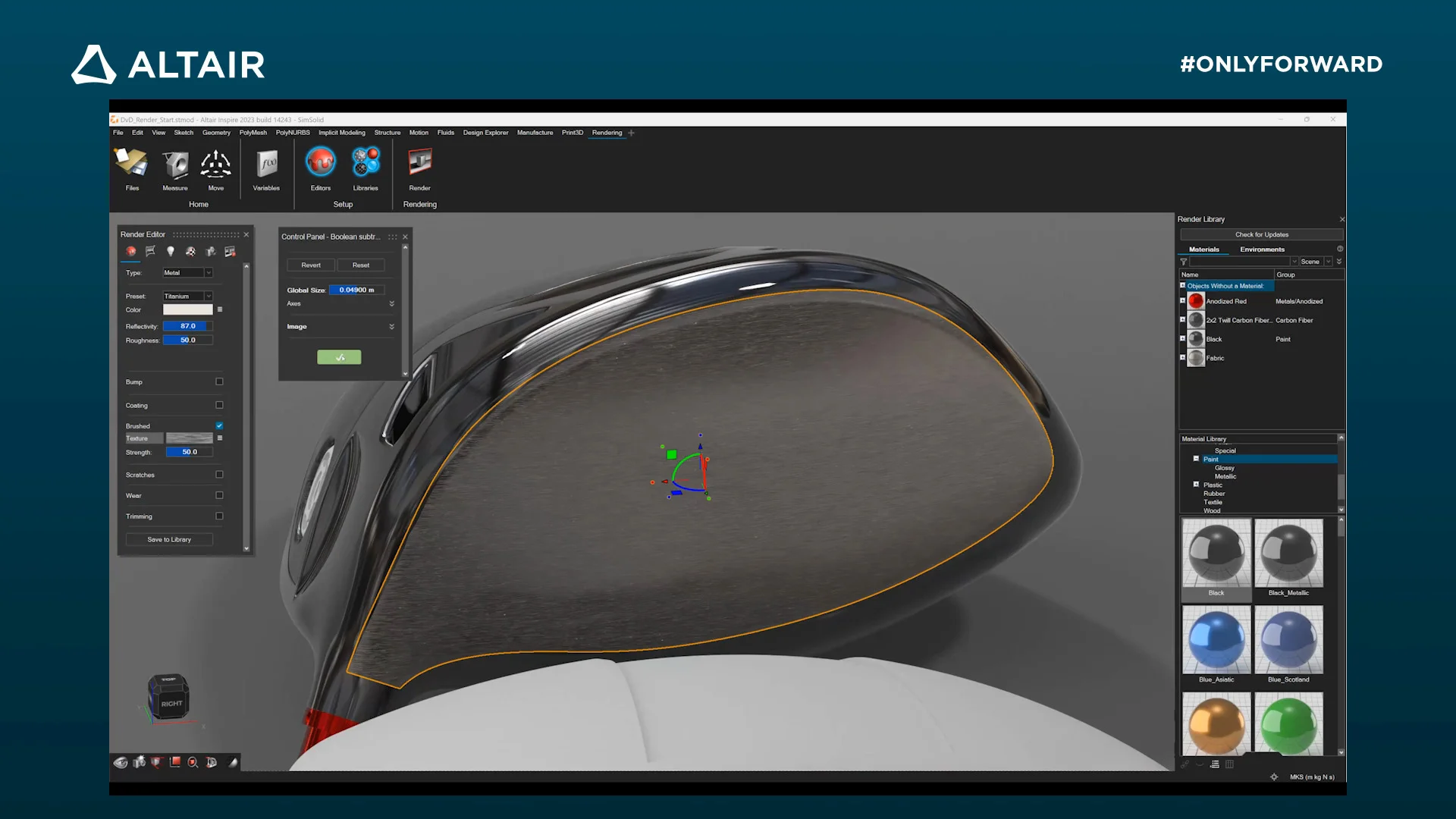Enable the Scratches checkbox
1456x819 pixels.
[x=218, y=474]
